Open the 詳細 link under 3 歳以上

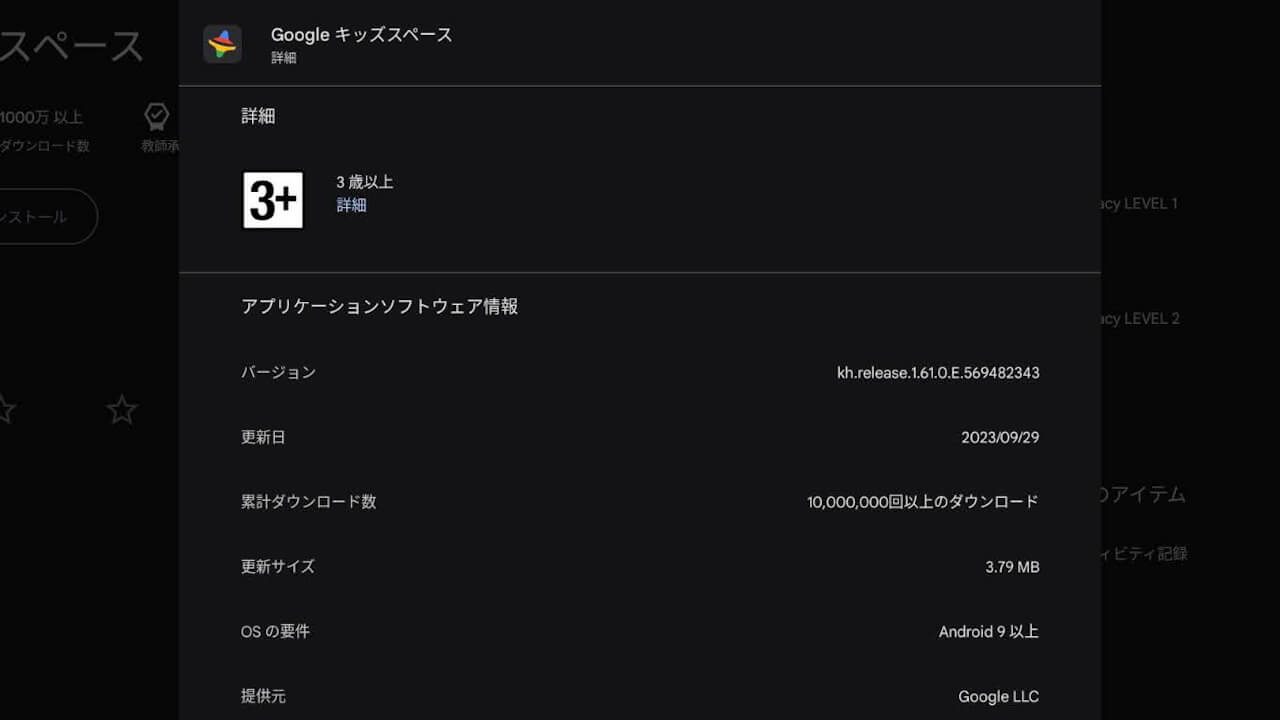click(351, 205)
